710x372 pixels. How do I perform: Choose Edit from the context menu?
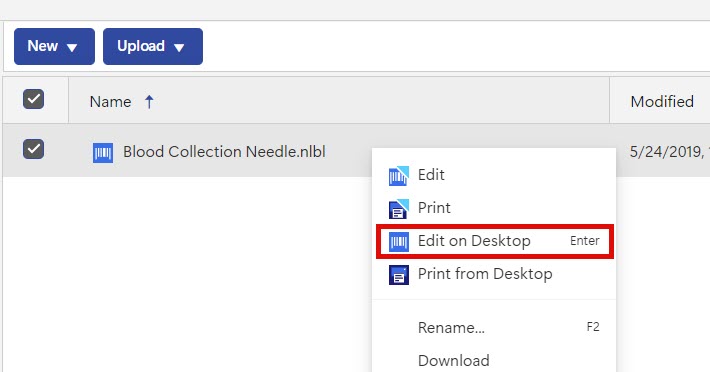click(494, 175)
